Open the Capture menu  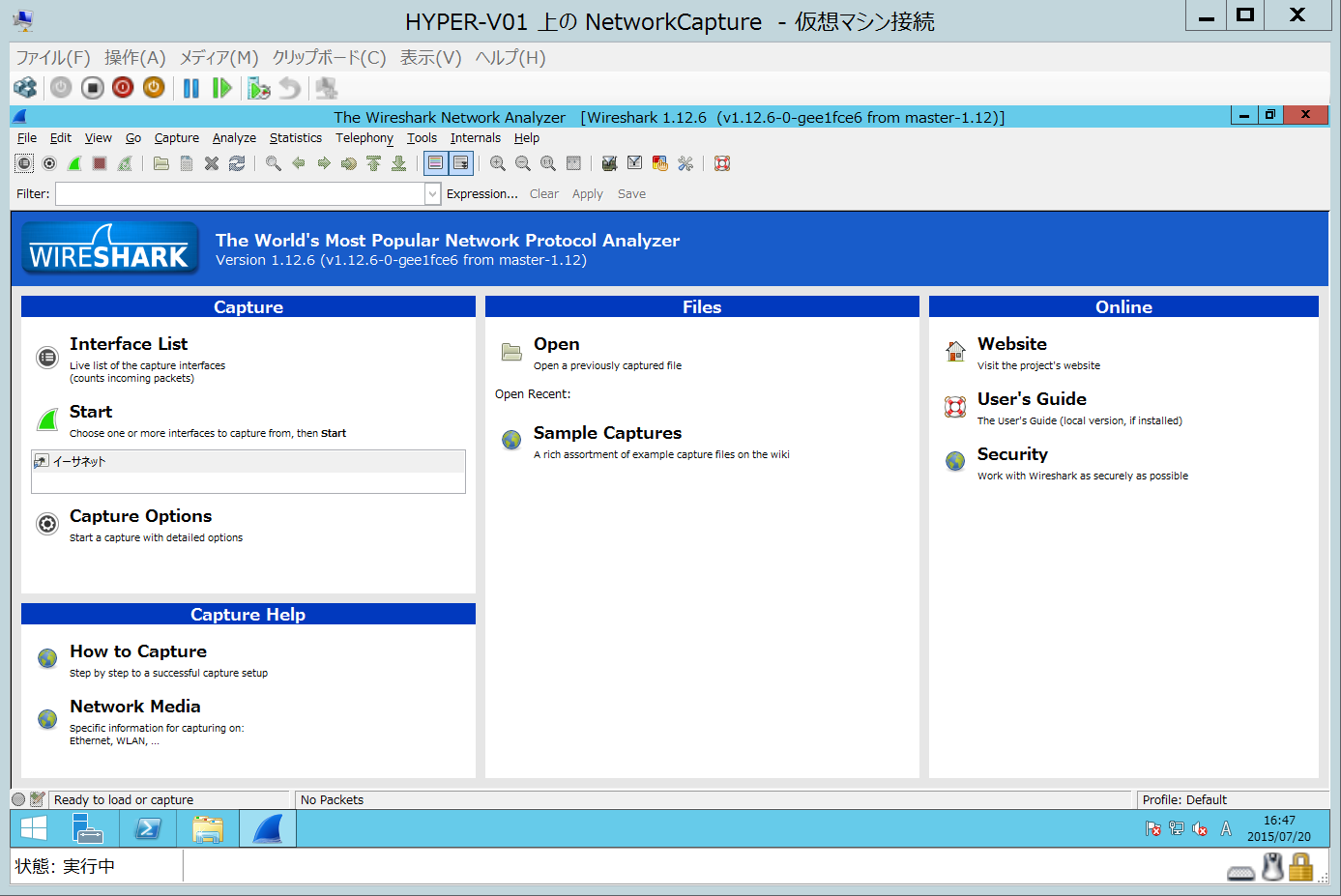pos(177,138)
